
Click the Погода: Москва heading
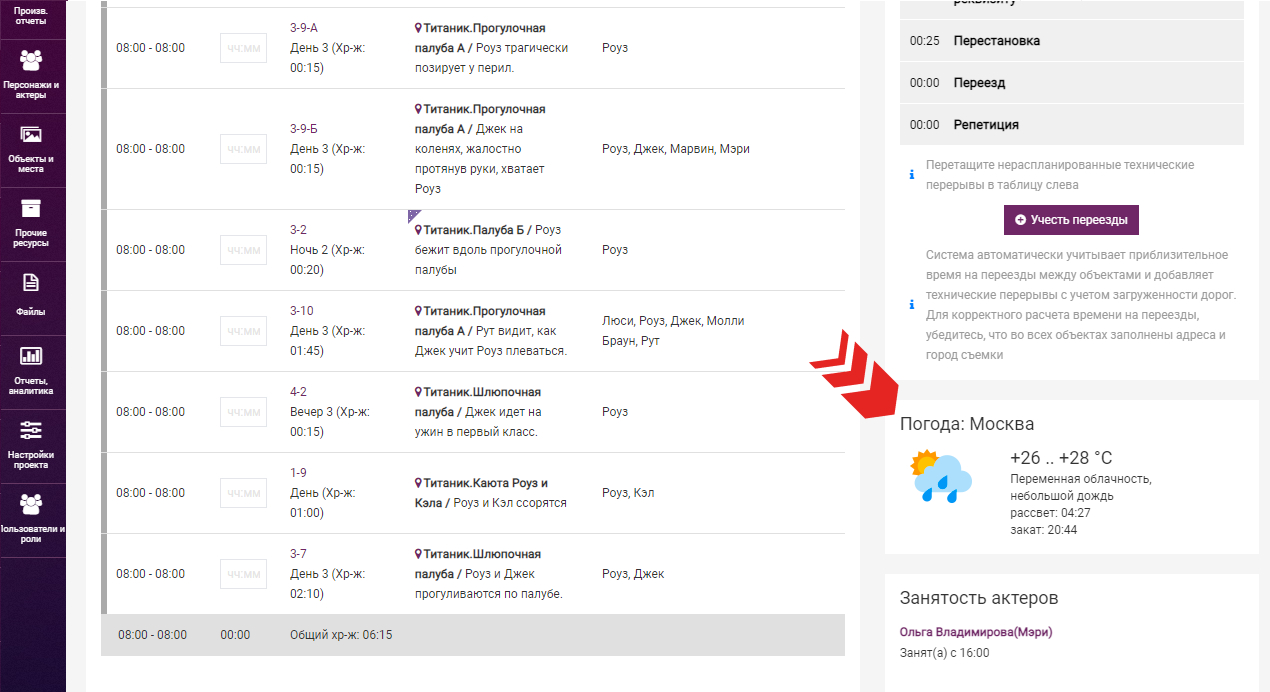pyautogui.click(x=967, y=424)
